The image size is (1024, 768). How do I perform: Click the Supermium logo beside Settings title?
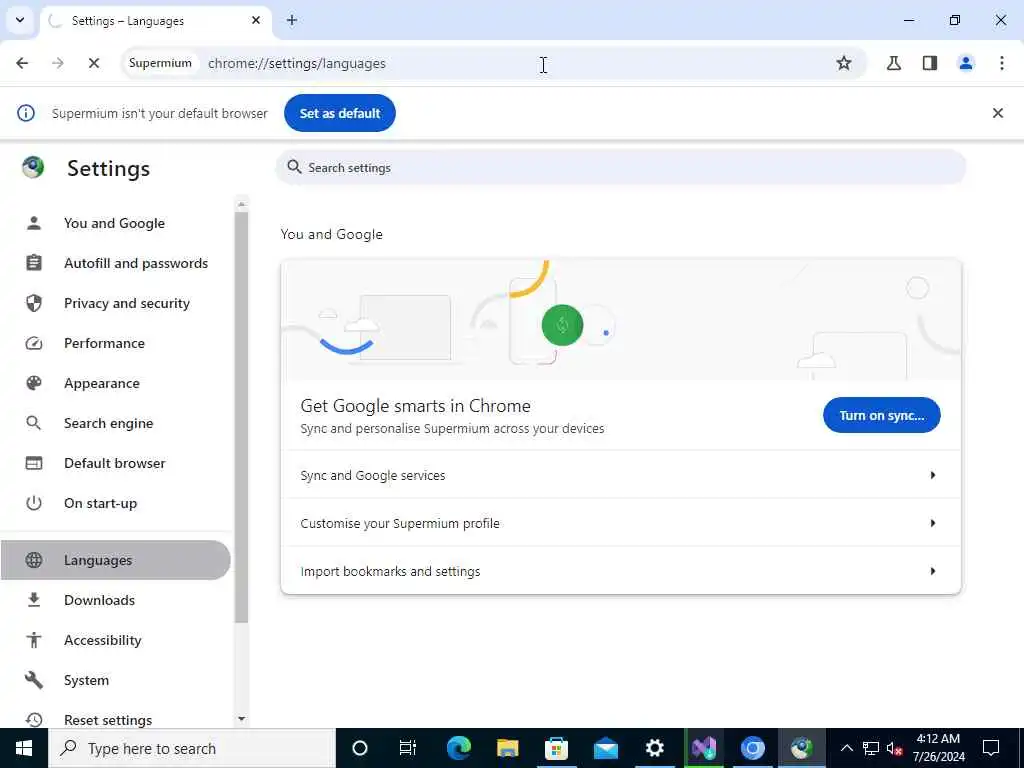33,168
